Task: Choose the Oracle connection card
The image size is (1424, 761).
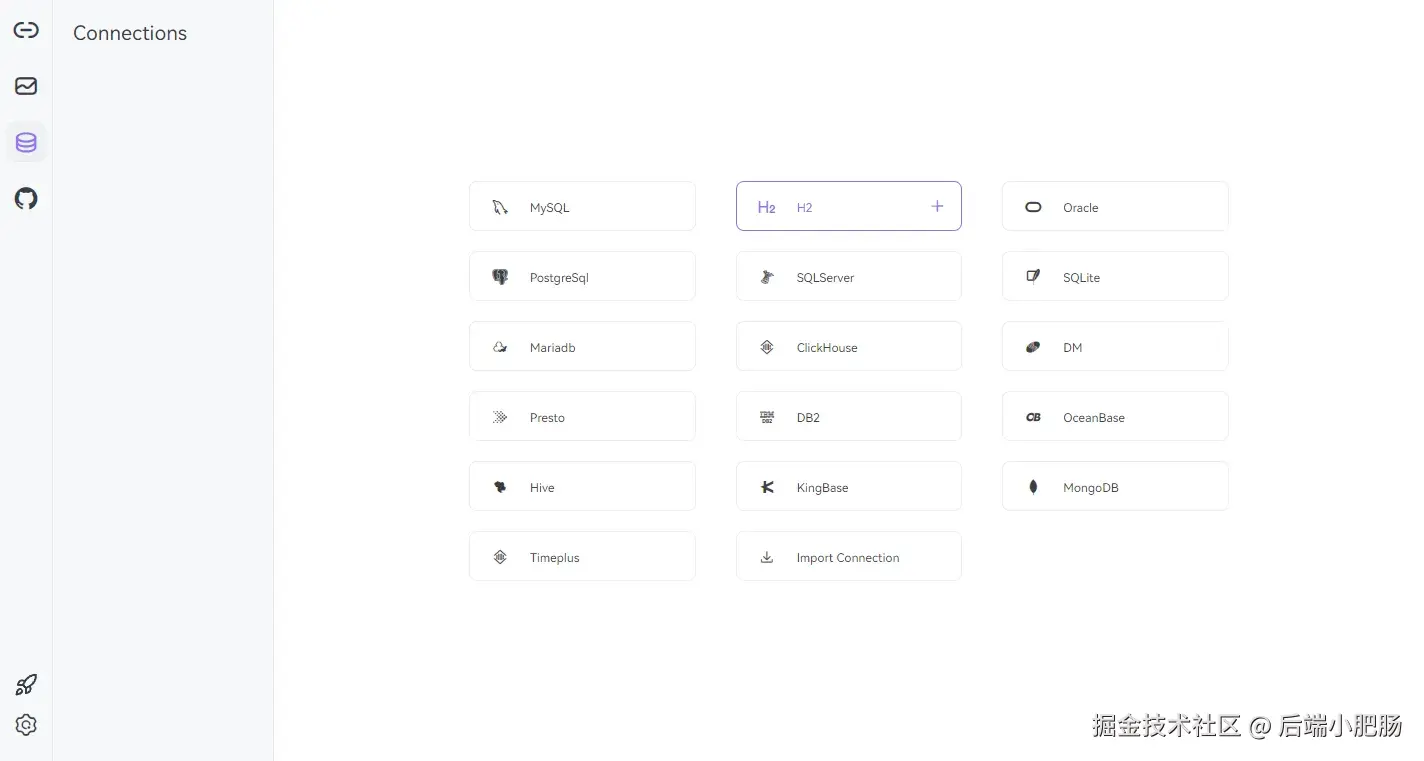Action: (1114, 206)
